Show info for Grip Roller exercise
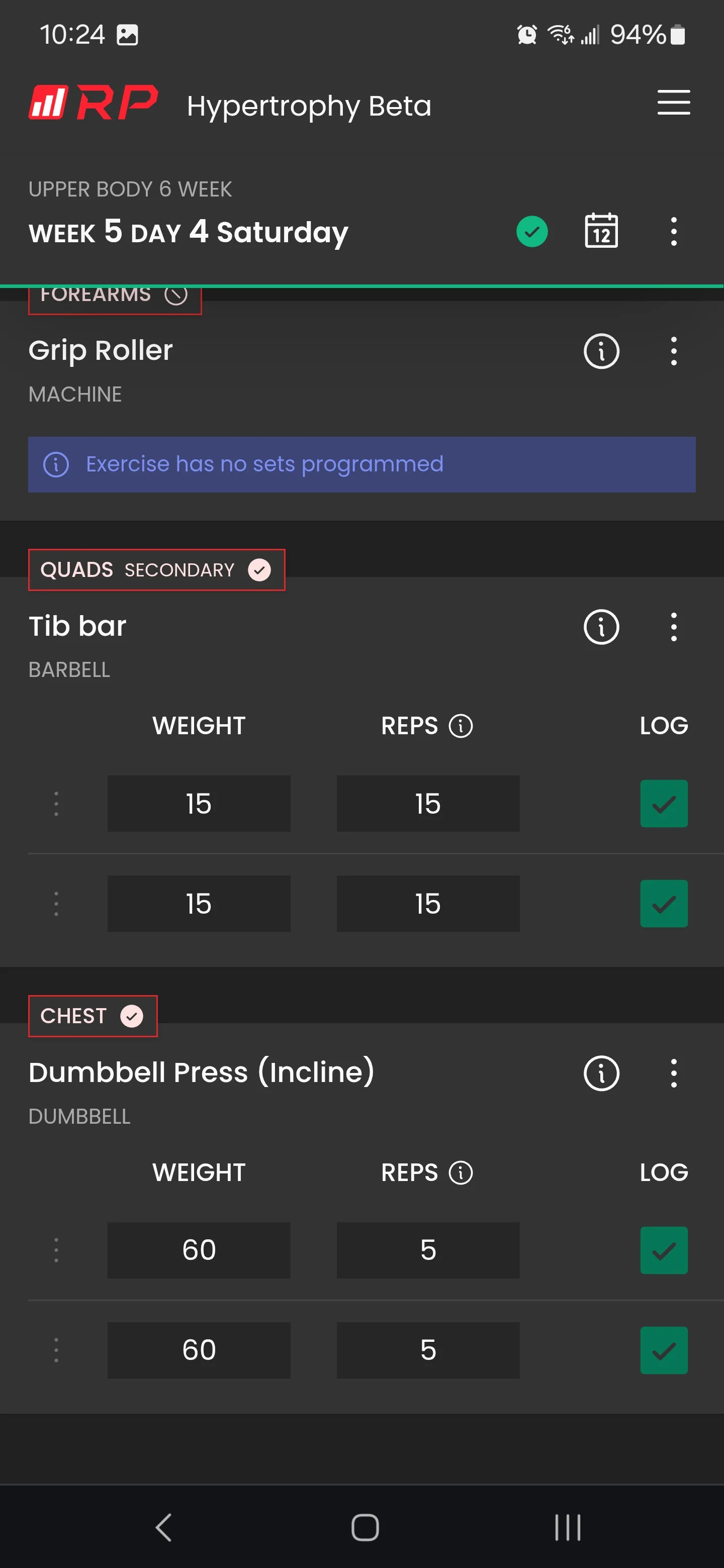Screen dimensions: 724x1568 (601, 351)
